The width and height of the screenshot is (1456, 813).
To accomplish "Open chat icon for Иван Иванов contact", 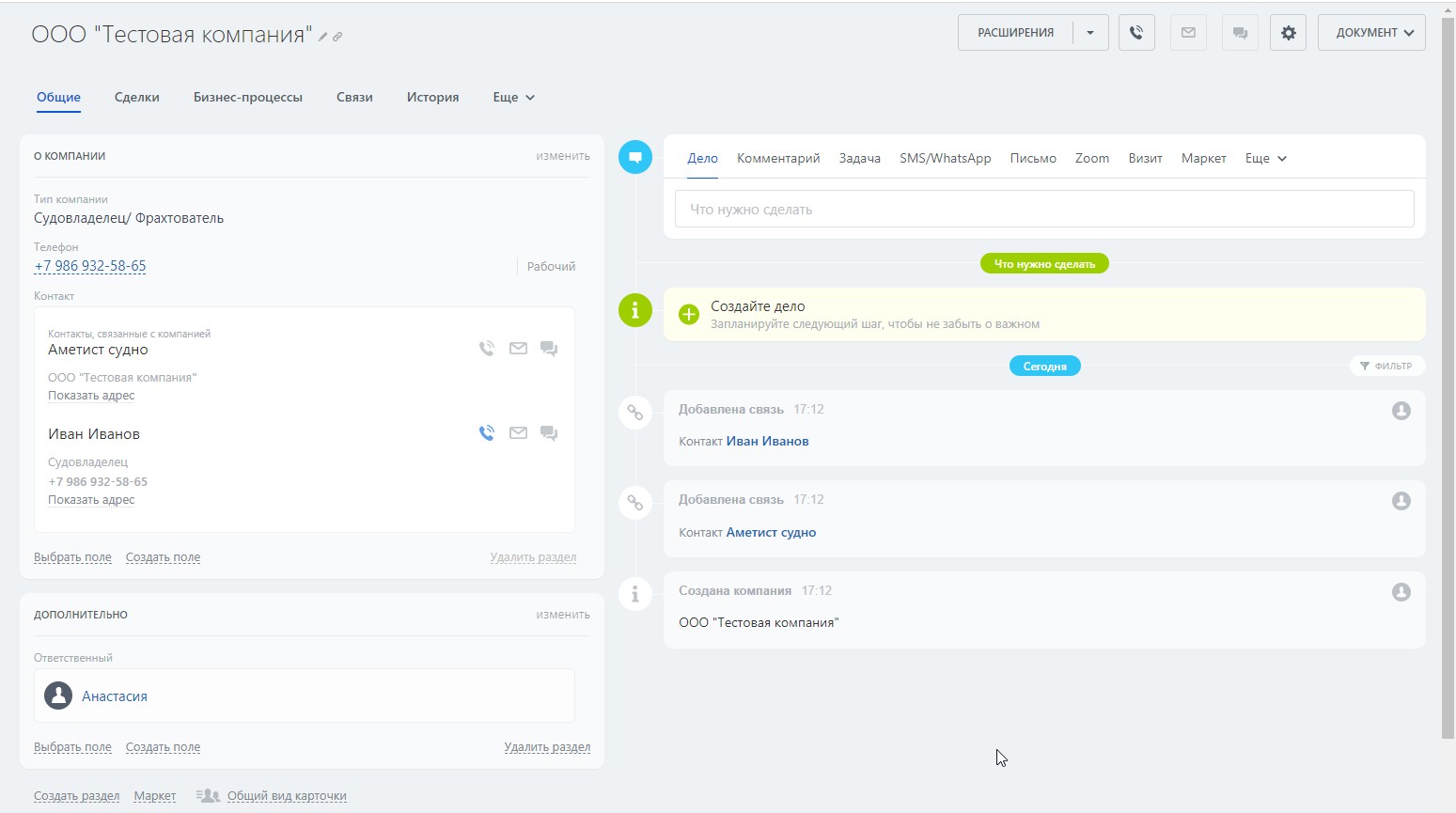I will (x=549, y=433).
